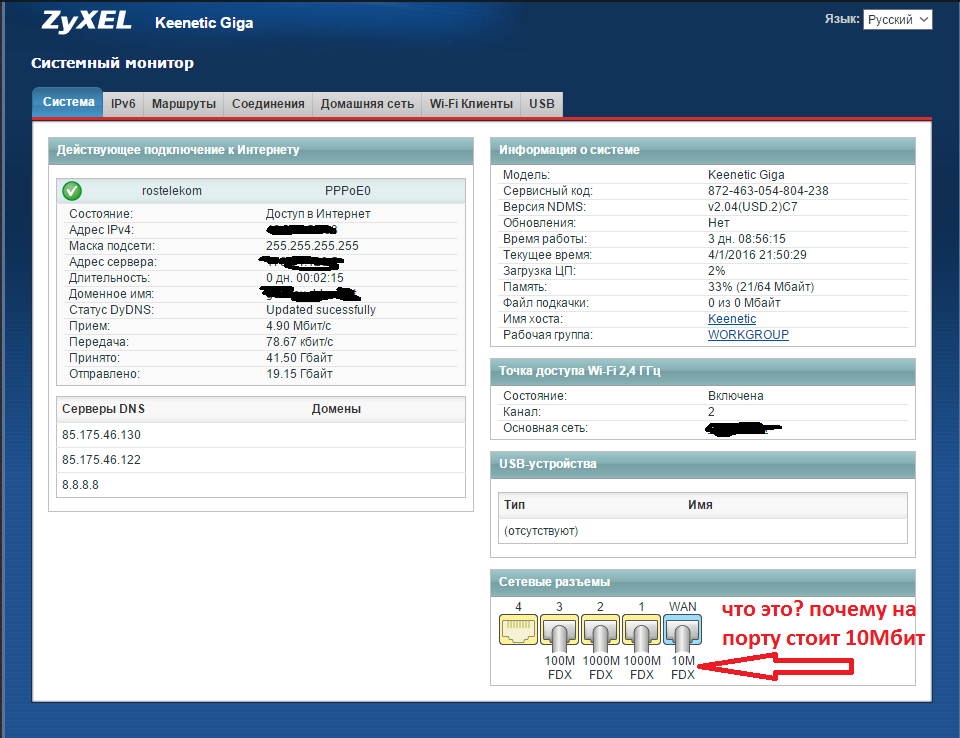Viewport: 960px width, 738px height.
Task: Click Действующее подключение к Интернету header
Action: point(261,151)
